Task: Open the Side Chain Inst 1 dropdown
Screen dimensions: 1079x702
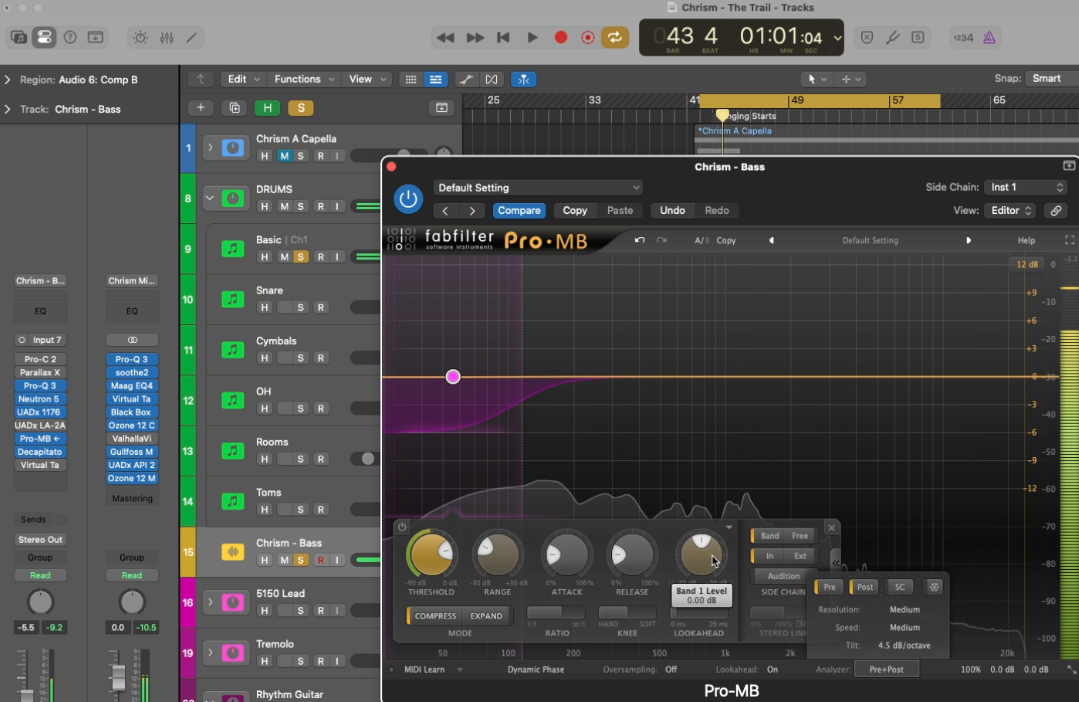Action: [1026, 187]
